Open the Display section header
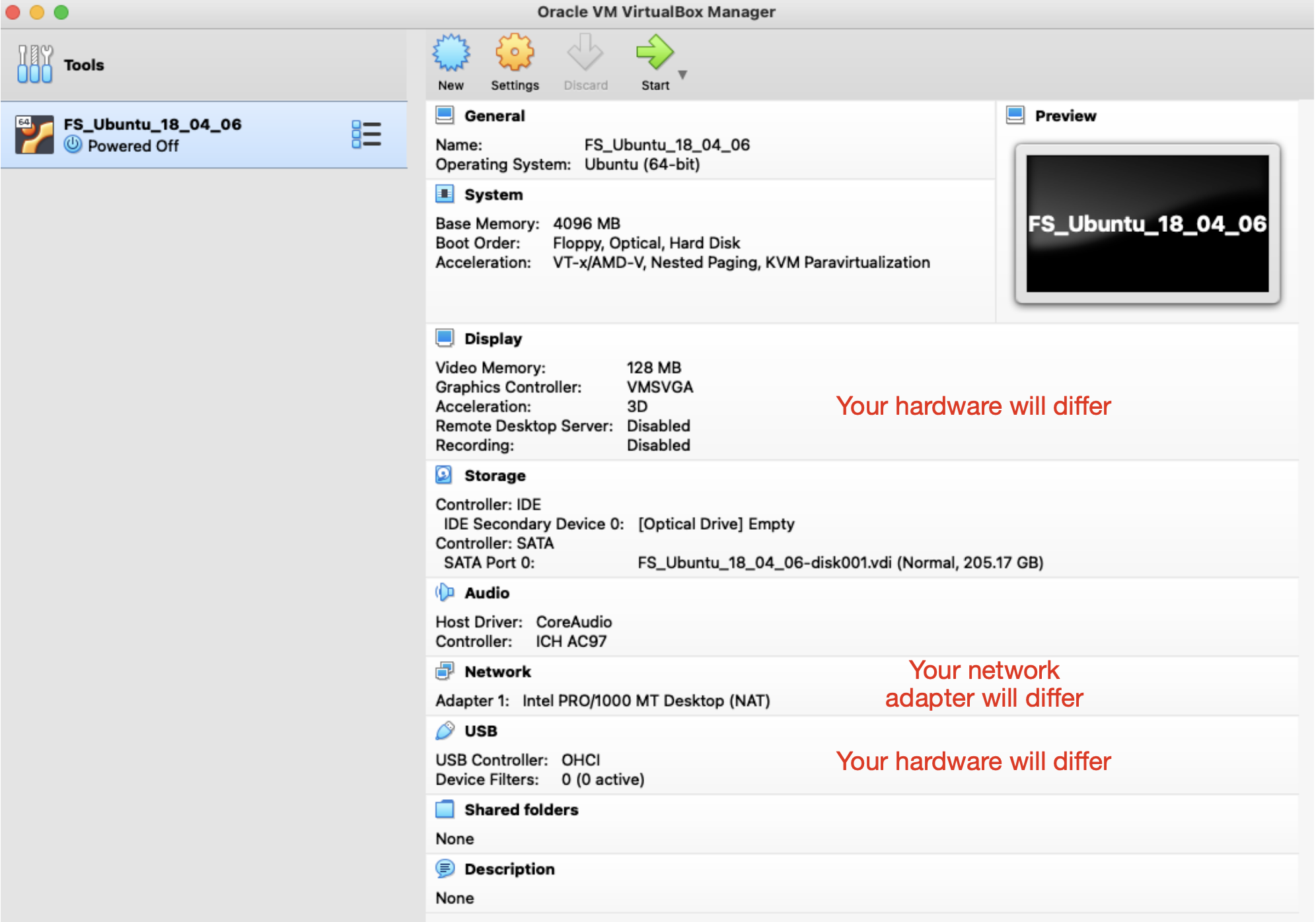The height and width of the screenshot is (922, 1316). 493,339
